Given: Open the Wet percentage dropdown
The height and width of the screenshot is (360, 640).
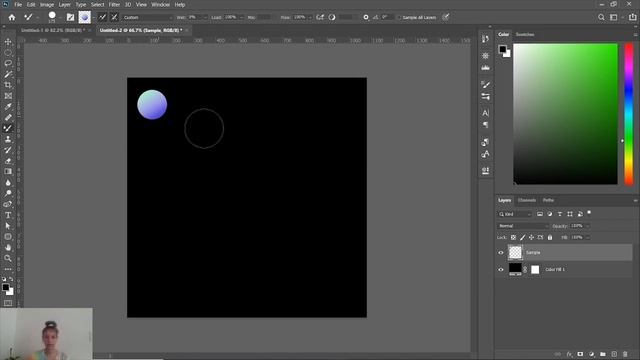Looking at the screenshot, I should click(205, 18).
